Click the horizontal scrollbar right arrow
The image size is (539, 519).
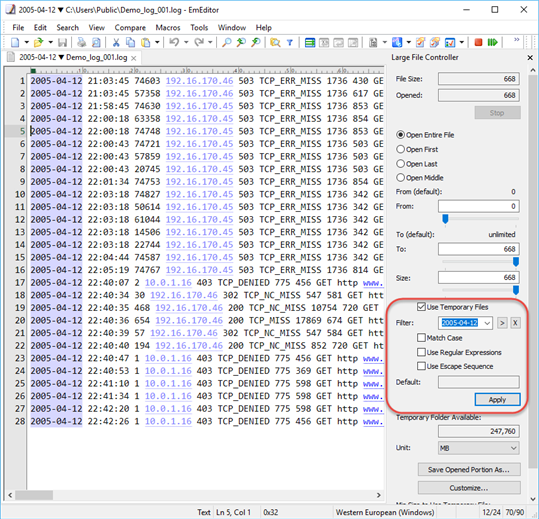point(378,495)
